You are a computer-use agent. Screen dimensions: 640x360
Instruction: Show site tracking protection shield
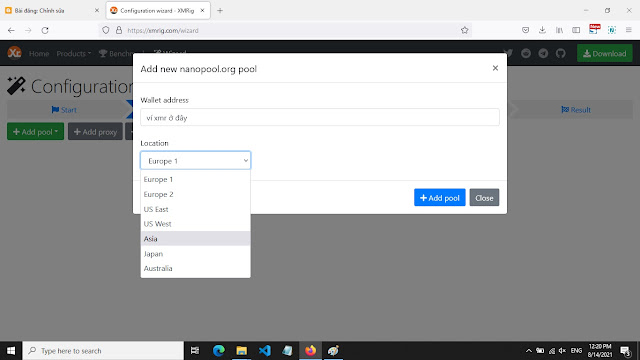[x=106, y=30]
